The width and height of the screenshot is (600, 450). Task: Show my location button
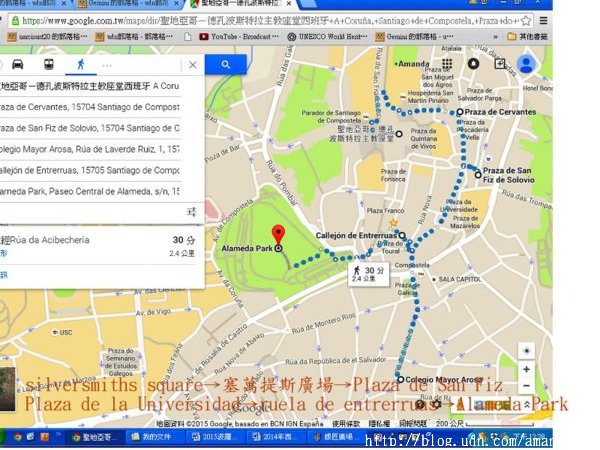point(527,351)
